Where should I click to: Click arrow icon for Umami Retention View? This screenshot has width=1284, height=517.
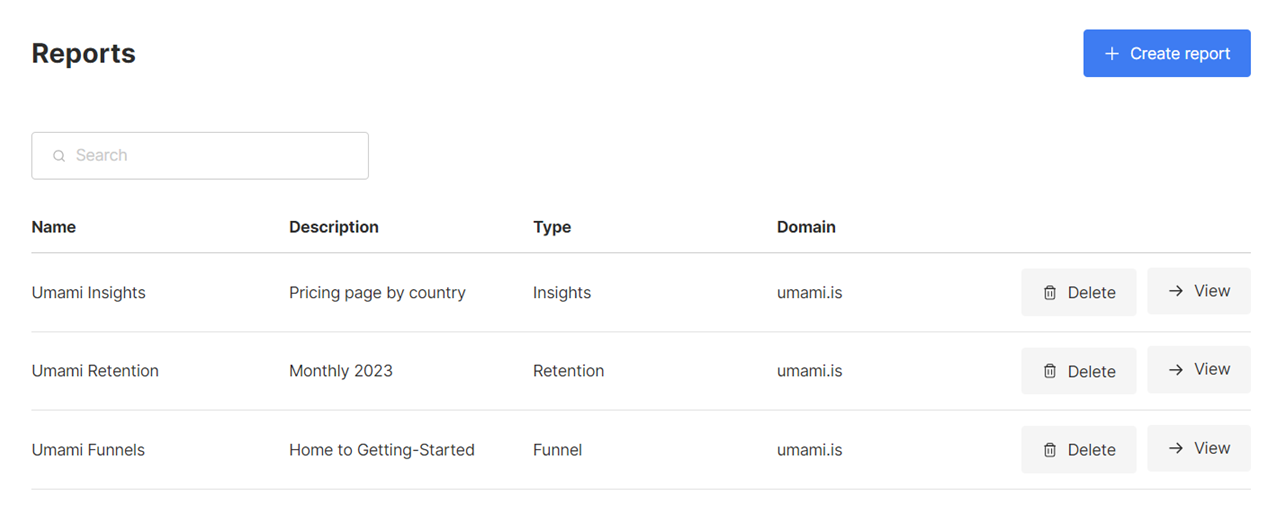[x=1176, y=369]
